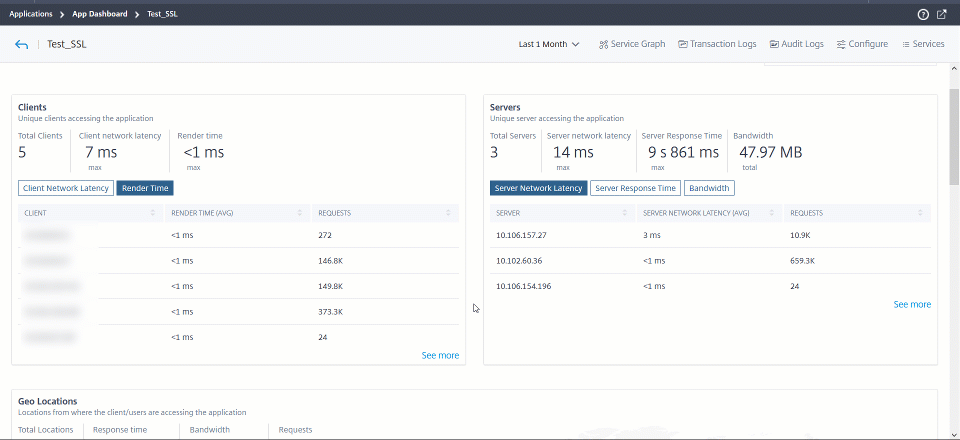This screenshot has width=960, height=440.
Task: Open Transaction Logs
Action: (717, 44)
